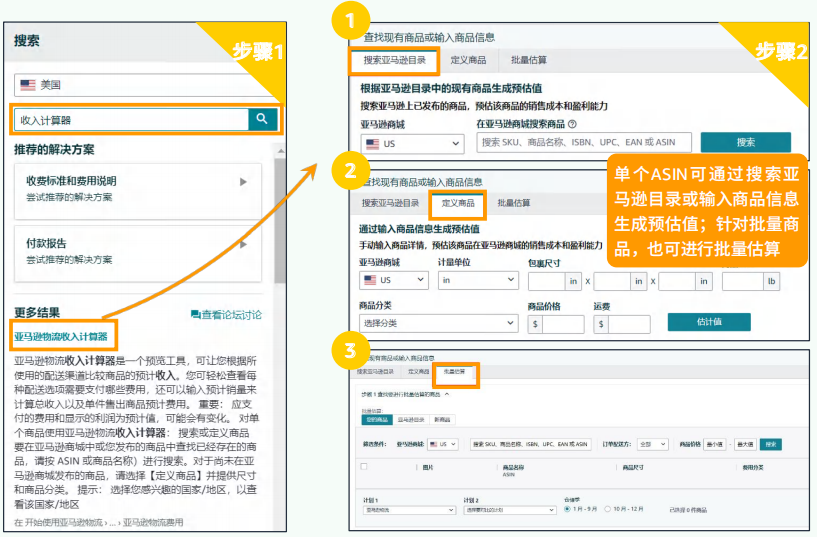Viewport: 817px width, 537px height.
Task: Collapse the 步骤 1 section chevron
Action: pyautogui.click(x=447, y=394)
